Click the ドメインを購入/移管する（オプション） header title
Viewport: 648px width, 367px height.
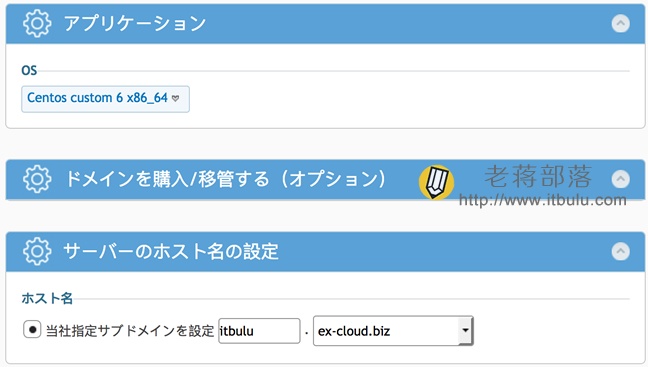(x=226, y=179)
